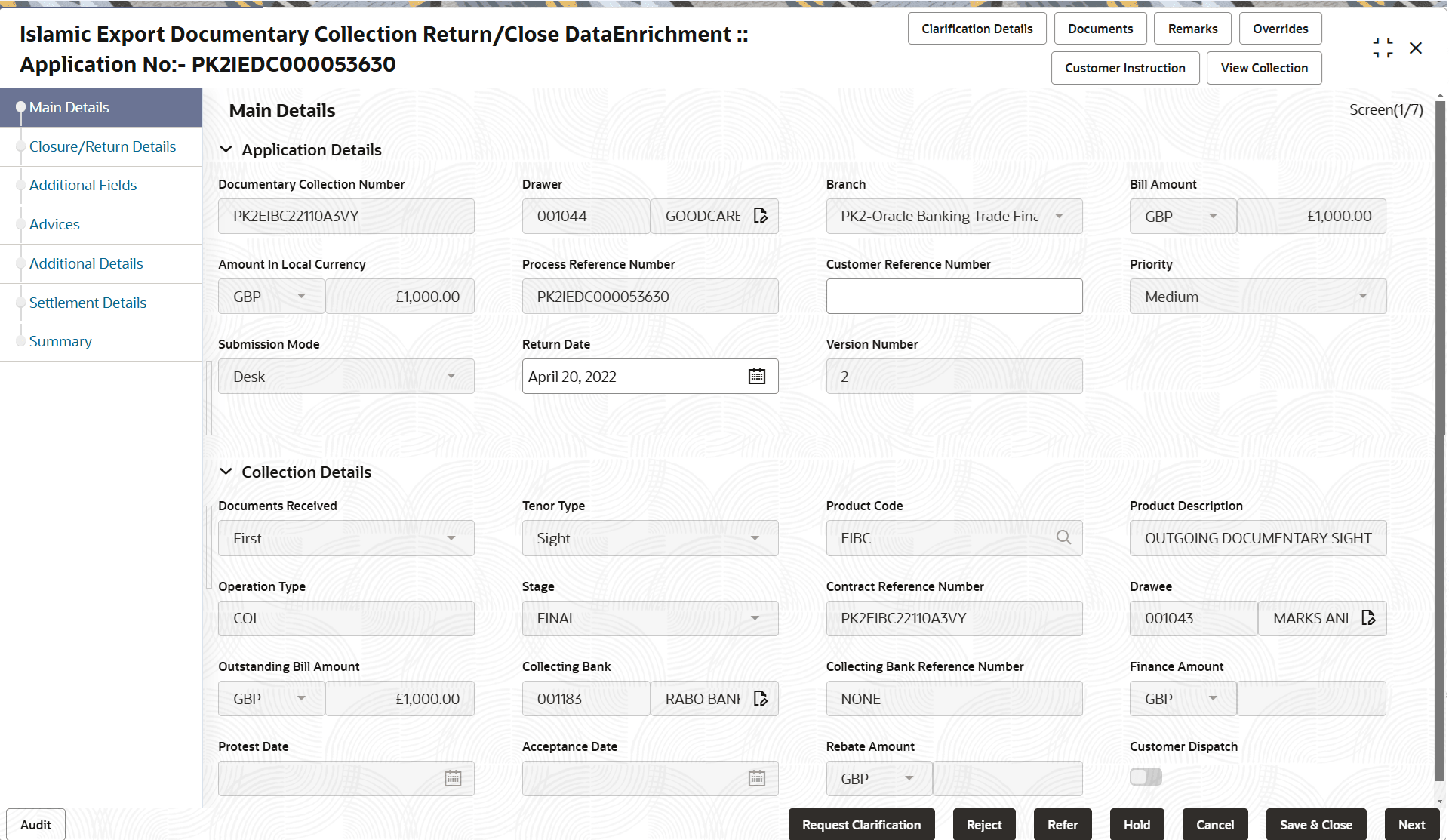Open the Protest Date calendar picker
Viewport: 1449px width, 840px height.
click(x=452, y=778)
